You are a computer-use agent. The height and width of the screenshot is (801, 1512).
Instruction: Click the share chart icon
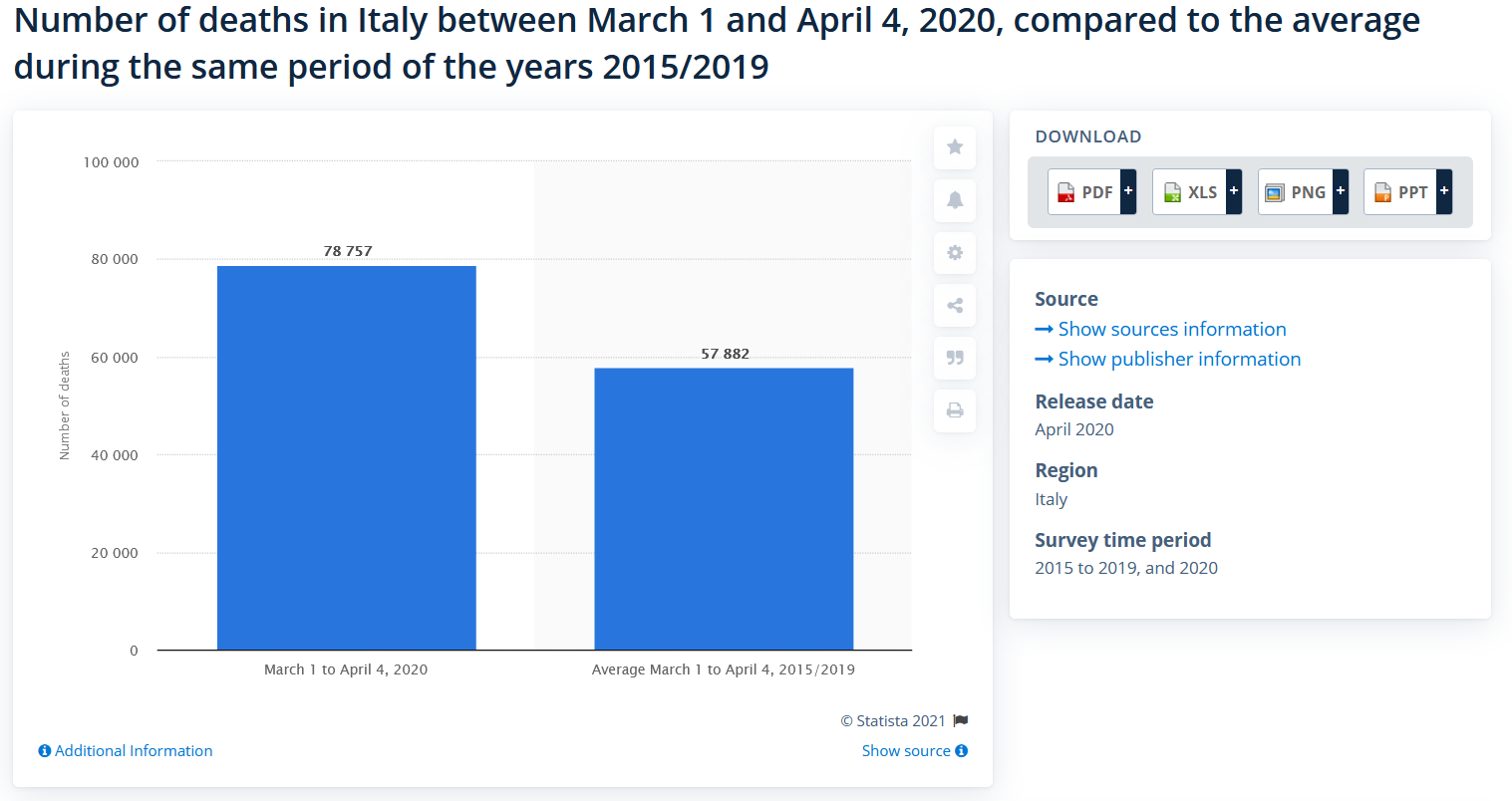pyautogui.click(x=955, y=306)
